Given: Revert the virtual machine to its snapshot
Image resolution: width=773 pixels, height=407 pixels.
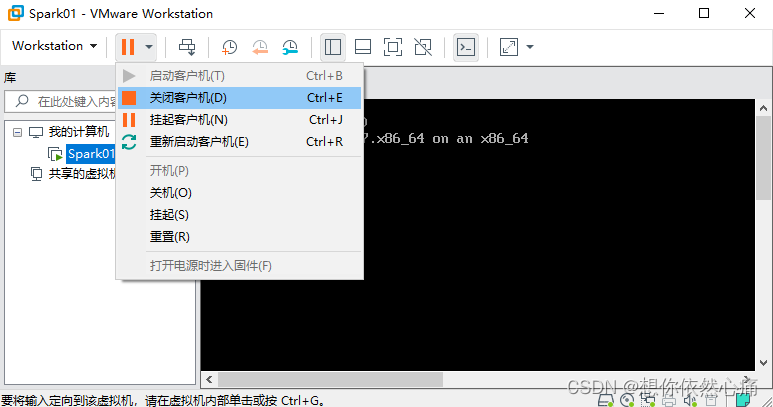Looking at the screenshot, I should click(260, 47).
